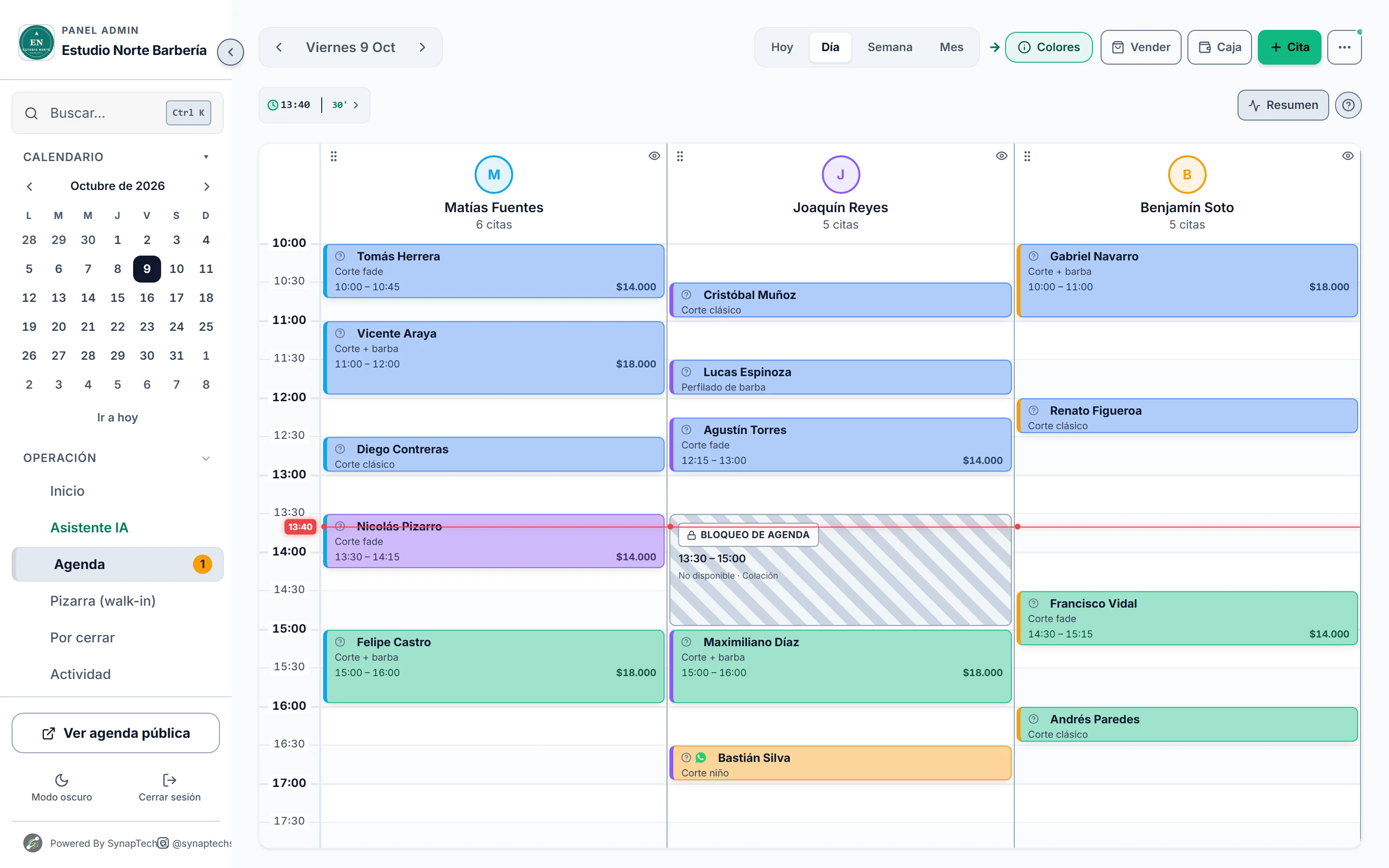Image resolution: width=1389 pixels, height=868 pixels.
Task: Open the three-dots more options menu
Action: pos(1344,47)
